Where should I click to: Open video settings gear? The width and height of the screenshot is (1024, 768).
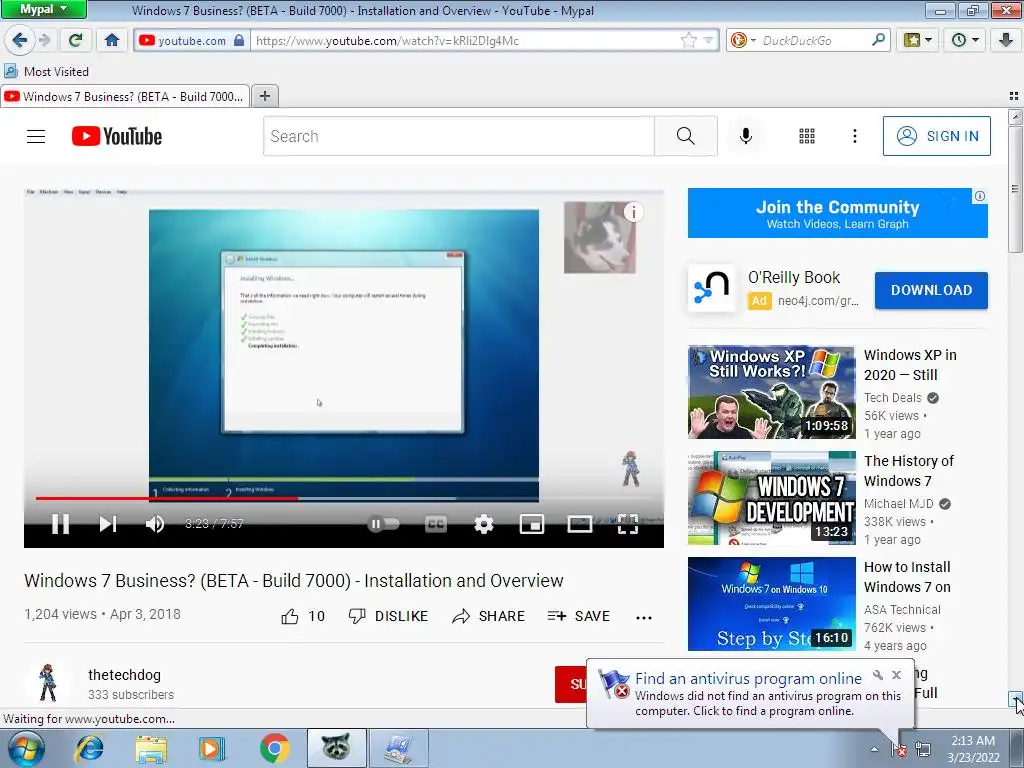(x=484, y=524)
